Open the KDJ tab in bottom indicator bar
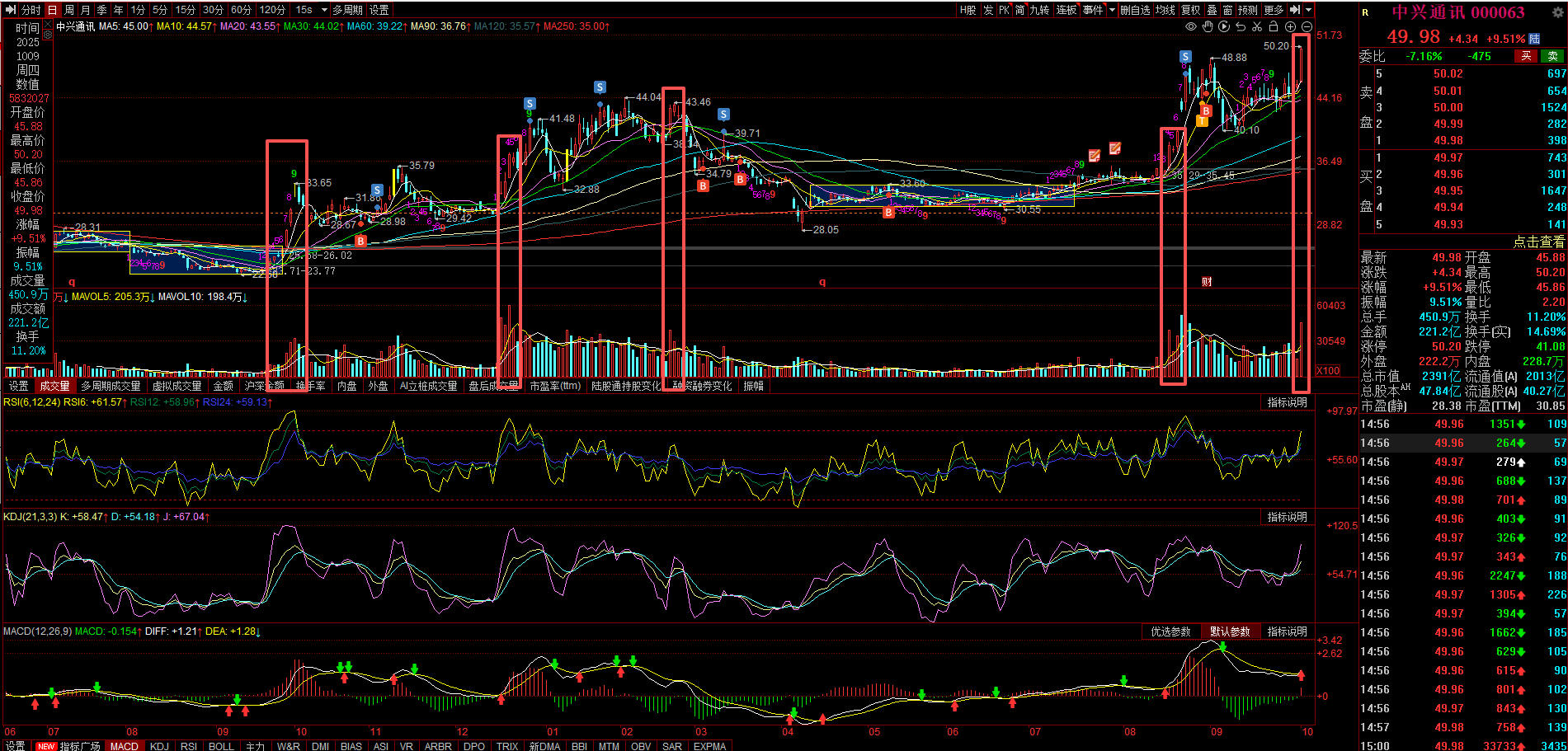 (159, 746)
